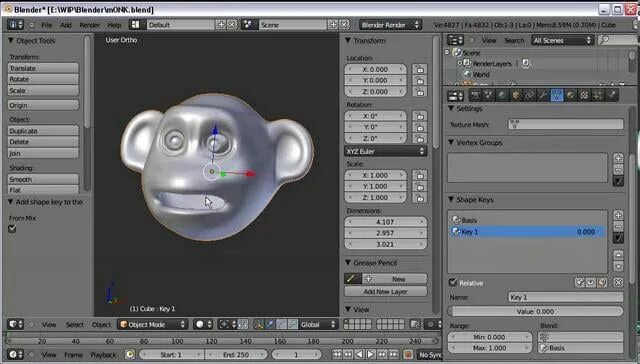Viewport: 640px width, 364px height.
Task: Toggle the Scale Z lock
Action: point(420,198)
